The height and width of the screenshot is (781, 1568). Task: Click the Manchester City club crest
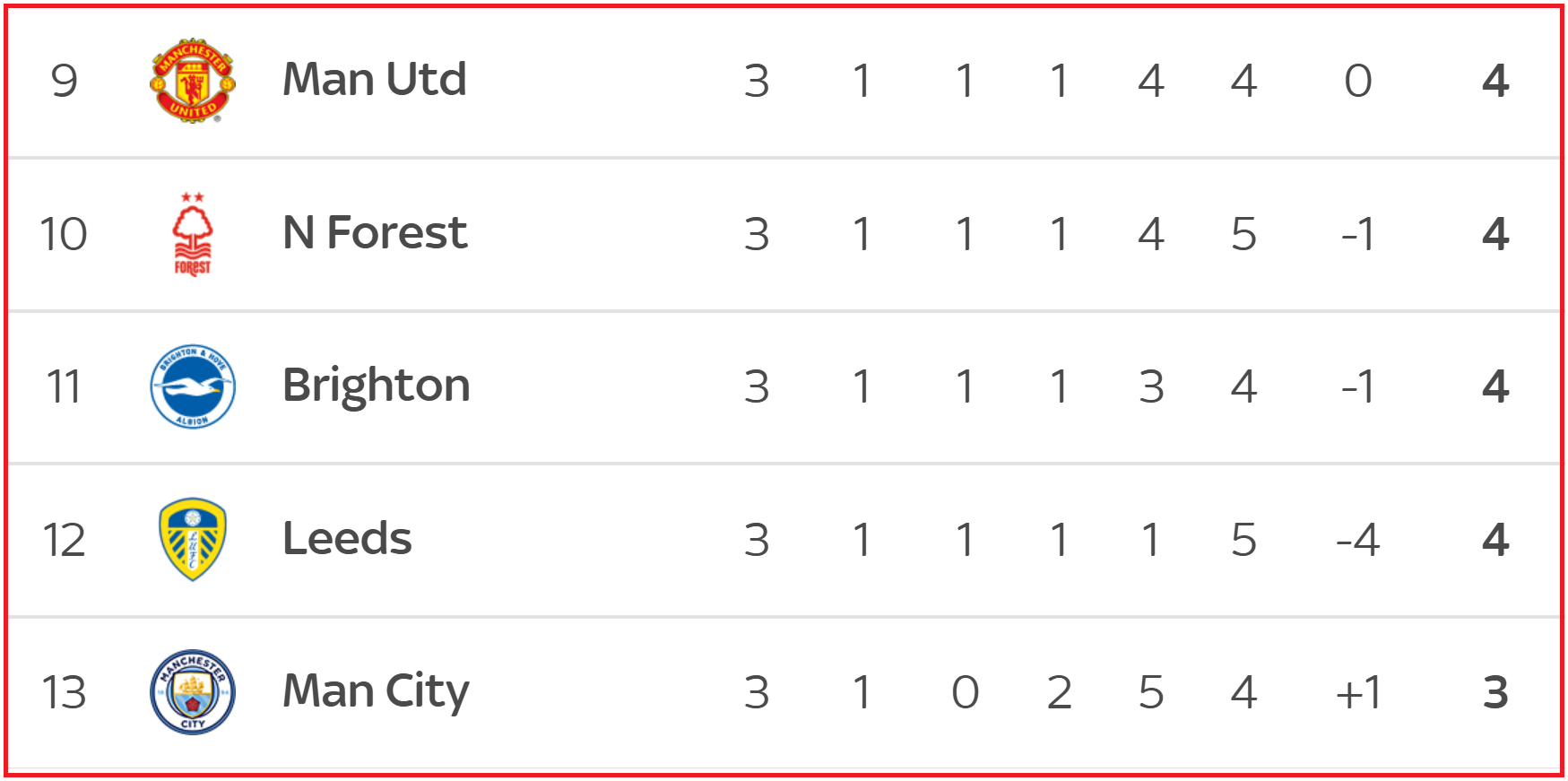point(192,692)
